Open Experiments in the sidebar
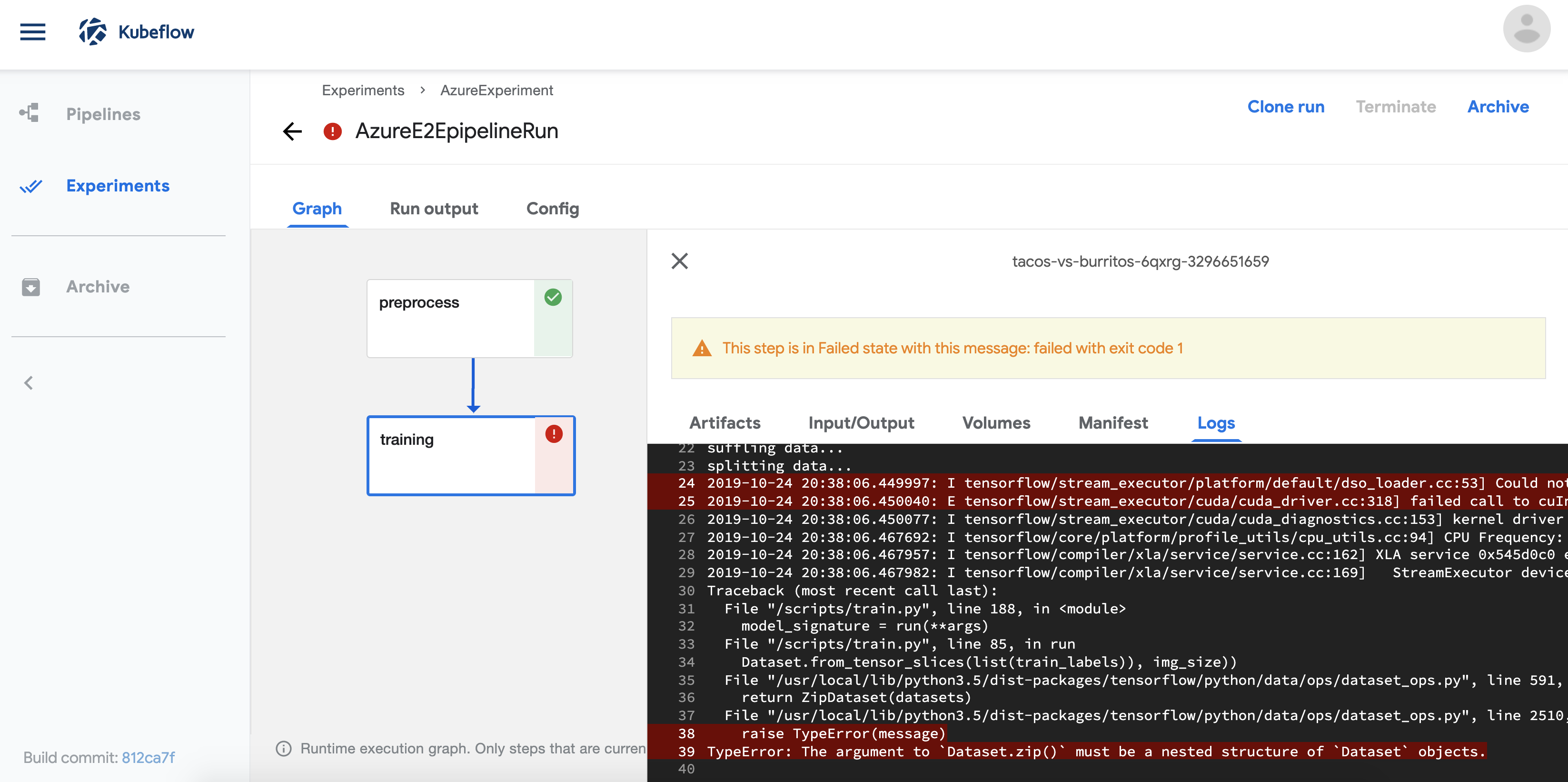 click(x=118, y=186)
